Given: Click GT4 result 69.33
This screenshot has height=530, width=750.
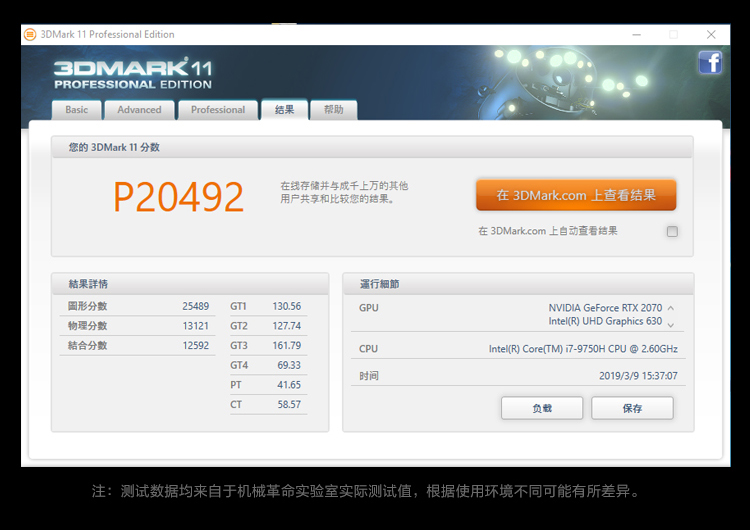Looking at the screenshot, I should click(x=289, y=365).
